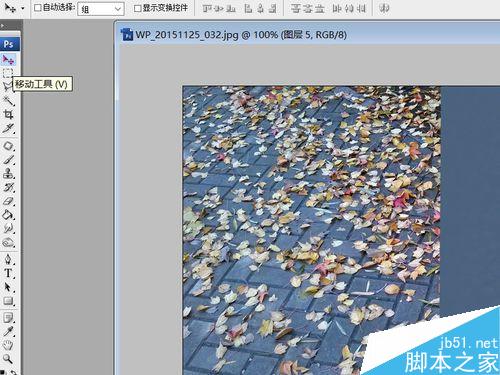500x375 pixels.
Task: Choose the Zoom magnifier tool
Action: click(x=8, y=359)
